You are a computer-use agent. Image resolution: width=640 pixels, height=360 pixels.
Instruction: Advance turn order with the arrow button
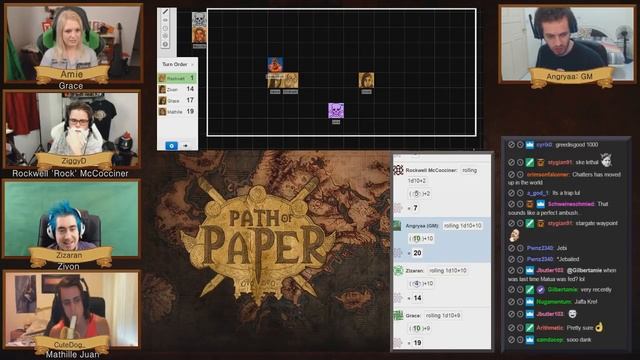[x=185, y=145]
